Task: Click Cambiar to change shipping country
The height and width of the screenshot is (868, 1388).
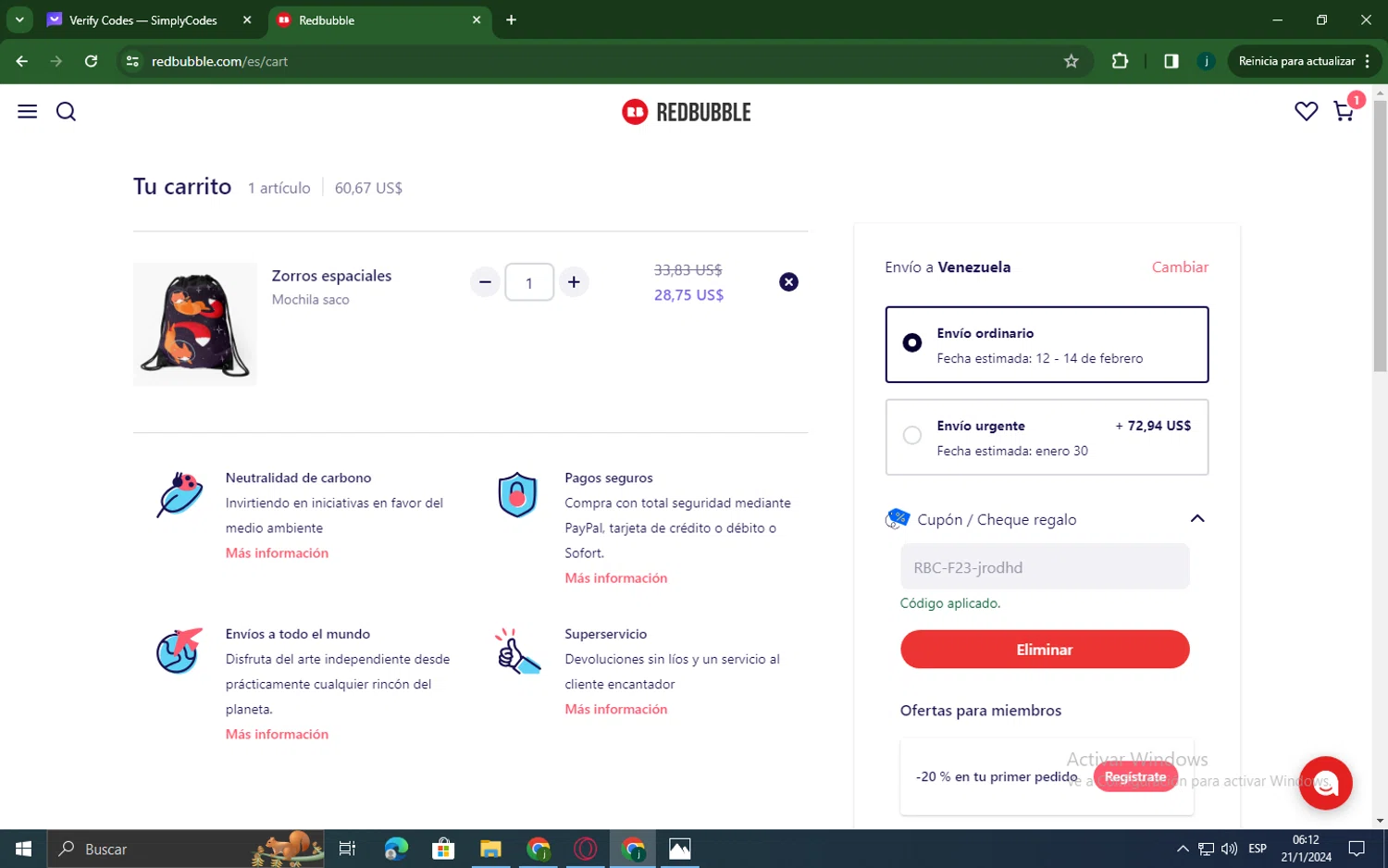Action: point(1180,267)
